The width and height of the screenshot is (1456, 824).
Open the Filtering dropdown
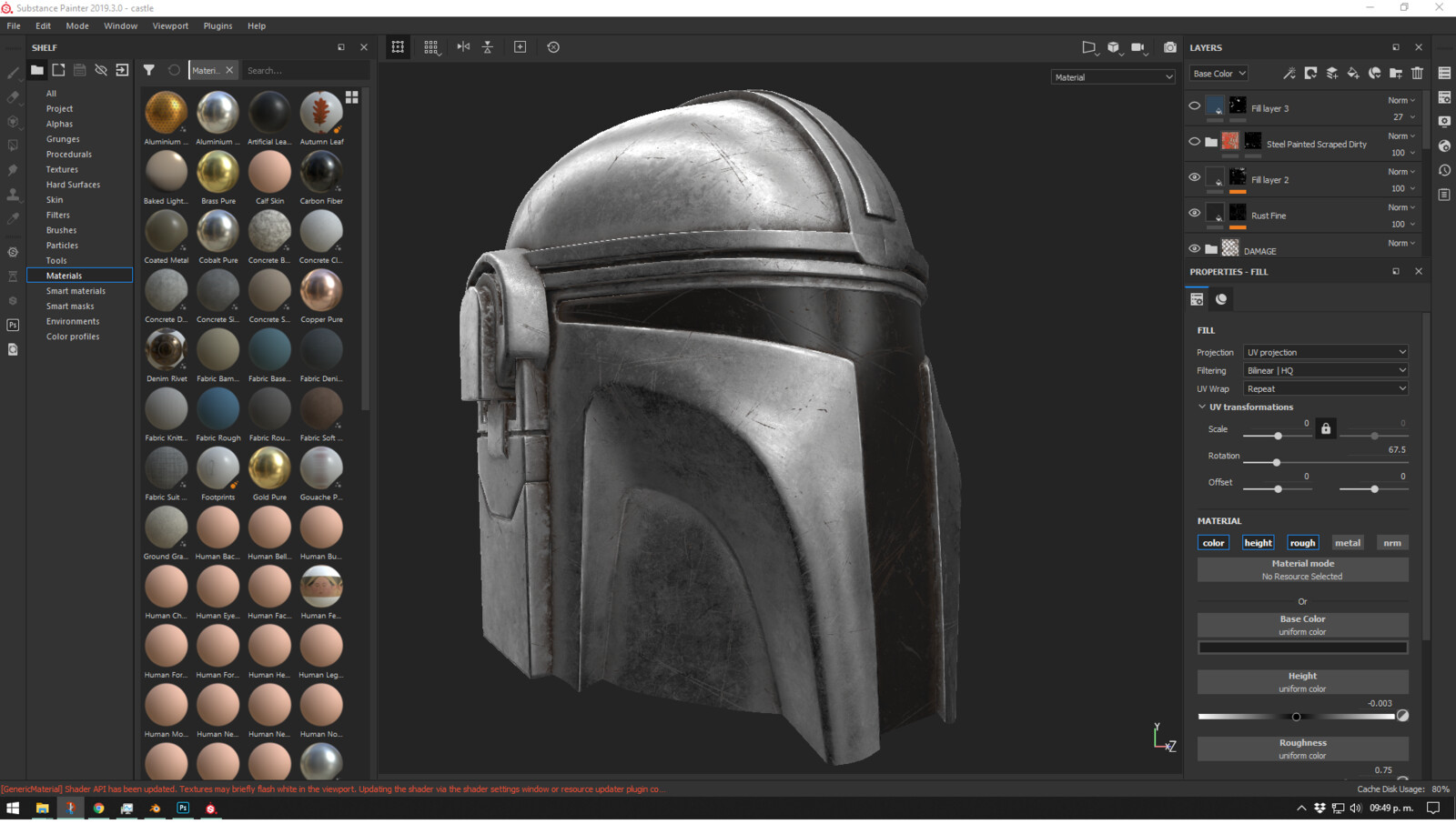pyautogui.click(x=1326, y=370)
